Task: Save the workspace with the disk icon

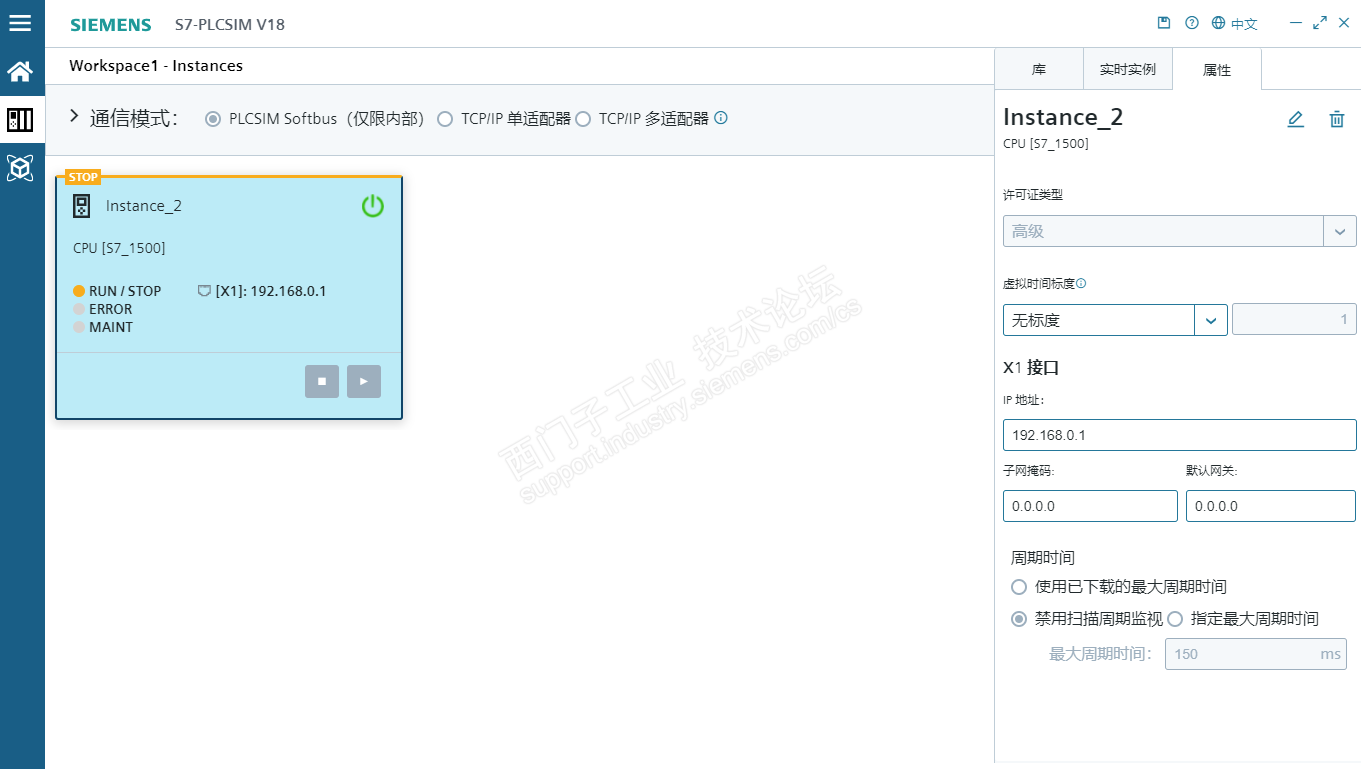Action: coord(1164,23)
